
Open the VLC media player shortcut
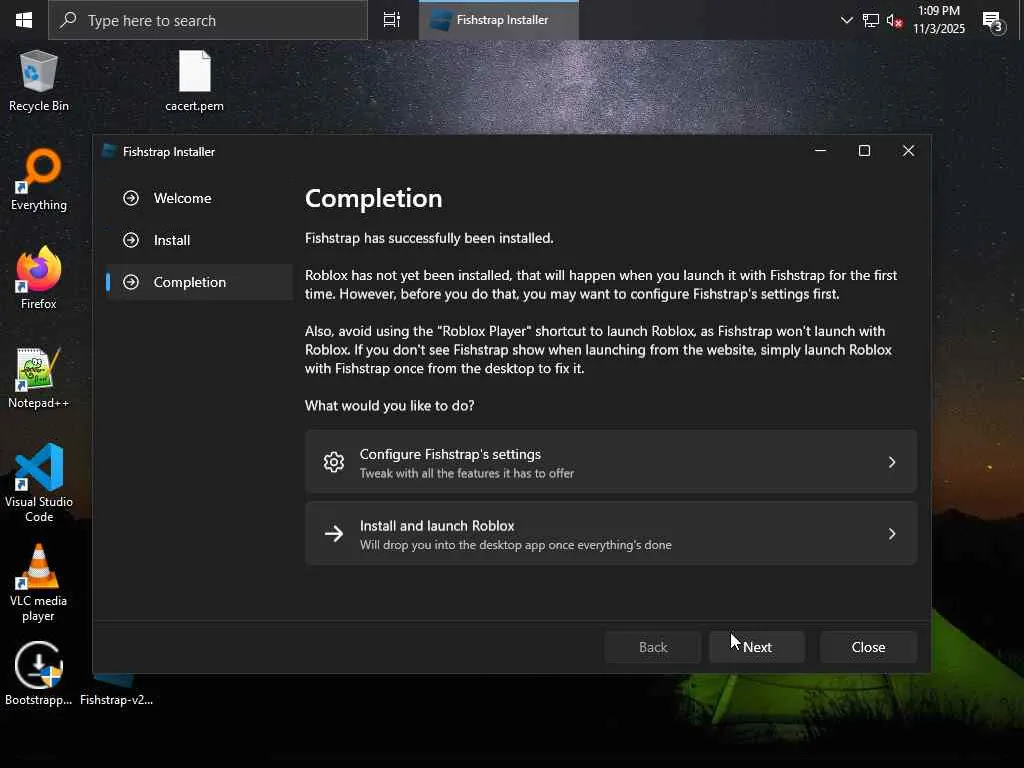39,583
